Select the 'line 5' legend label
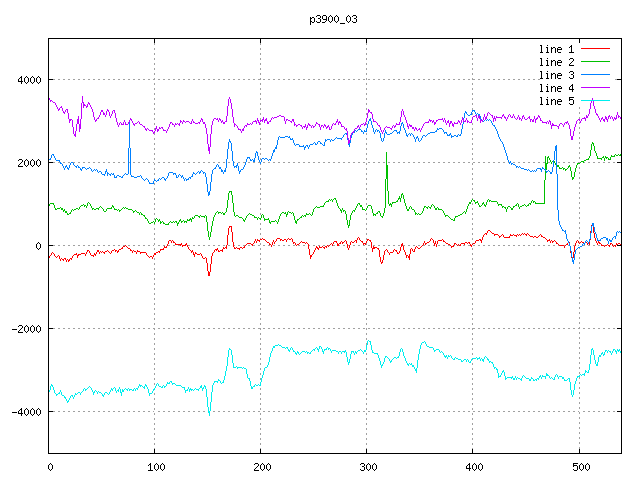 point(556,101)
